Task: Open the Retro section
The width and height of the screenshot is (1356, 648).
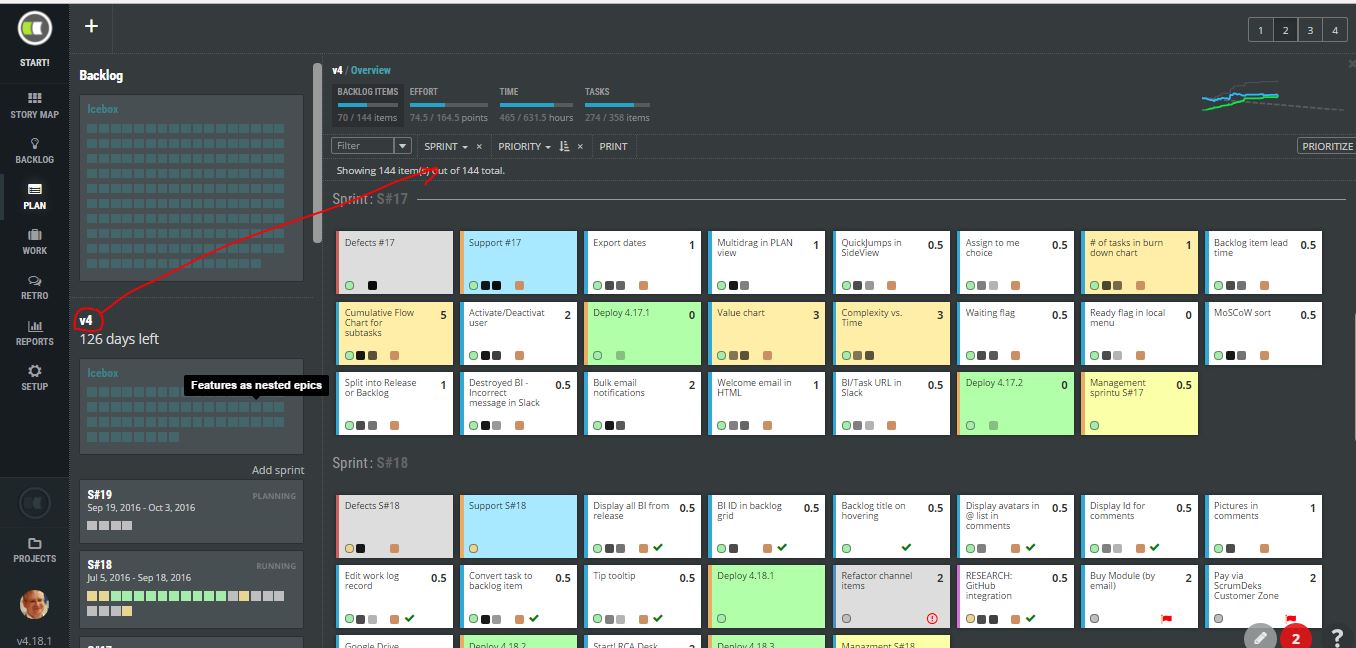Action: pos(34,287)
